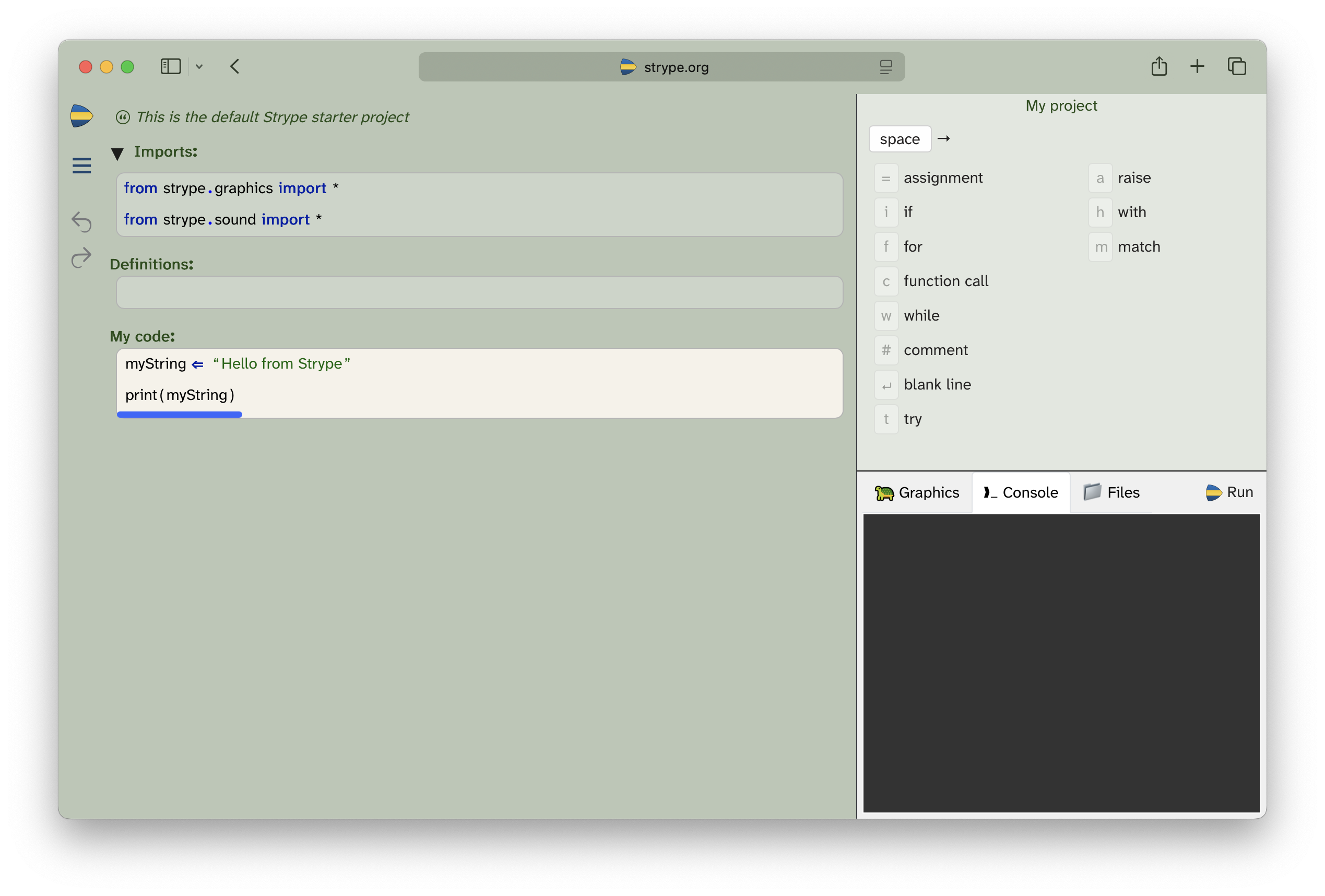Show the tab overview
This screenshot has width=1325, height=896.
tap(1237, 67)
